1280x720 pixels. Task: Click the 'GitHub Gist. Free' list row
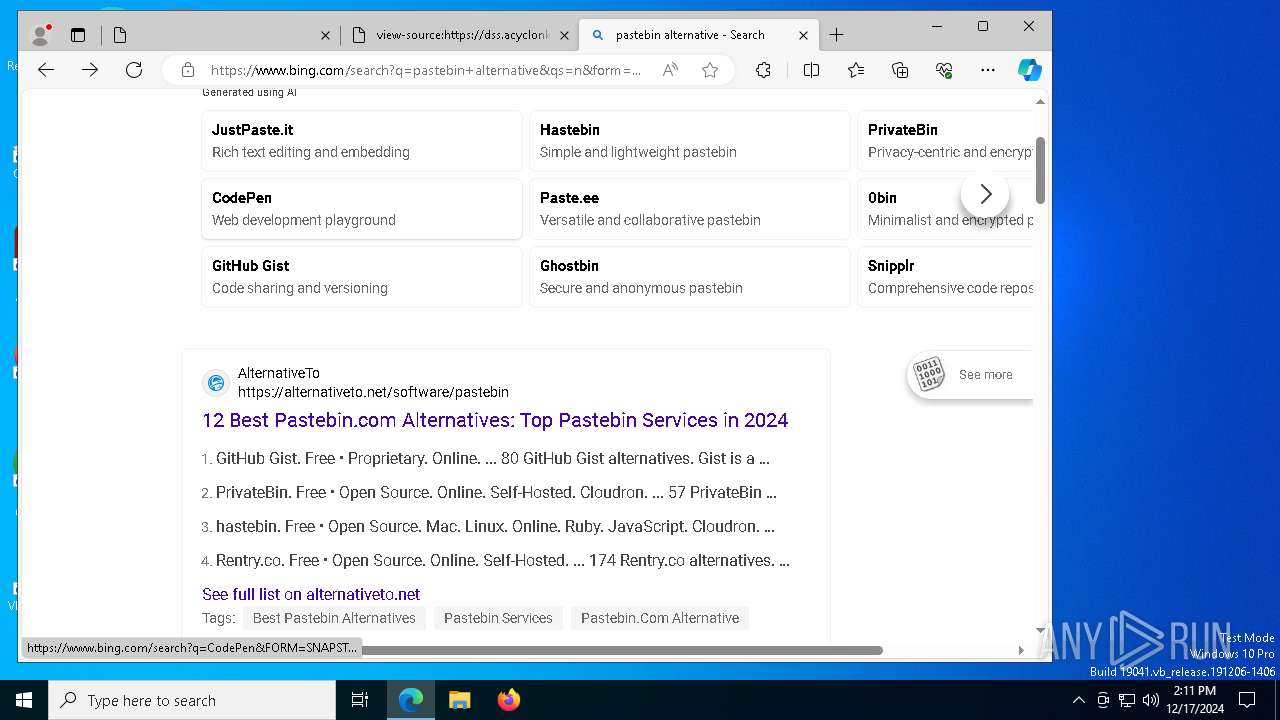point(493,459)
